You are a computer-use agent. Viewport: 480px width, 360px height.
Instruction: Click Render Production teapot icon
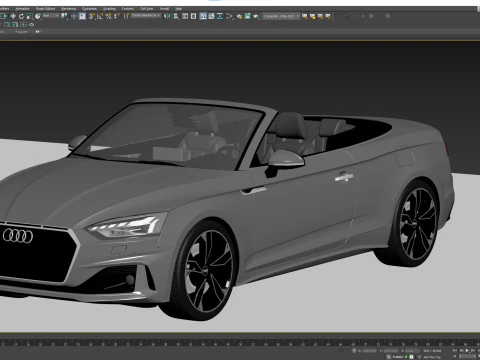click(256, 16)
